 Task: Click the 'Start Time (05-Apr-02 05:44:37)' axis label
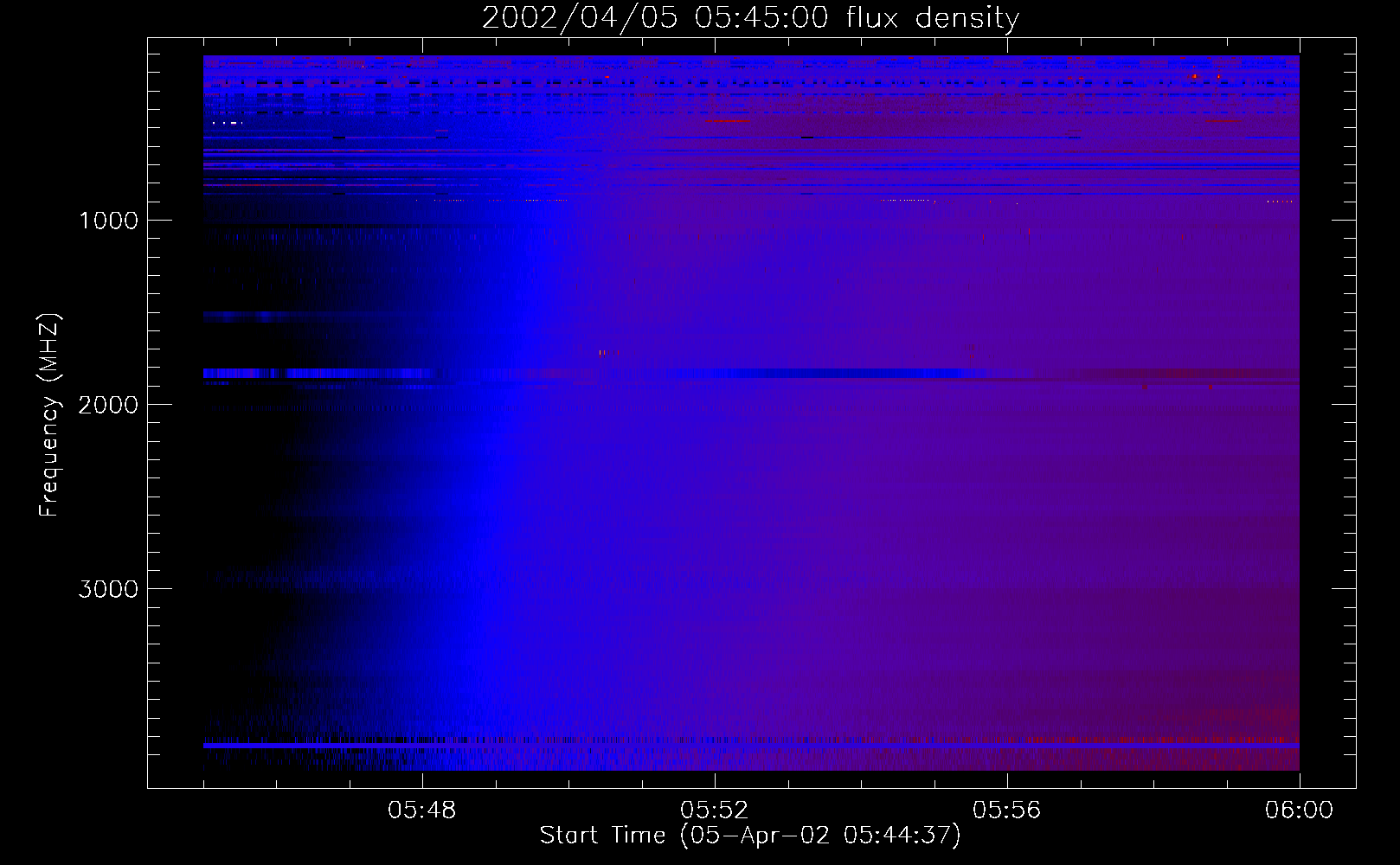(750, 836)
